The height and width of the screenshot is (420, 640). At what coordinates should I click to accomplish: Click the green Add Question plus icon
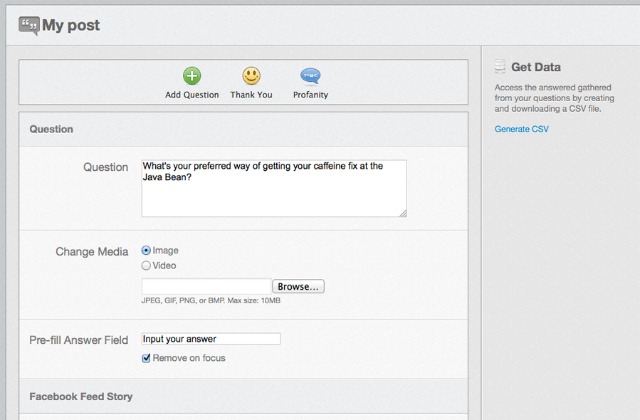[192, 76]
